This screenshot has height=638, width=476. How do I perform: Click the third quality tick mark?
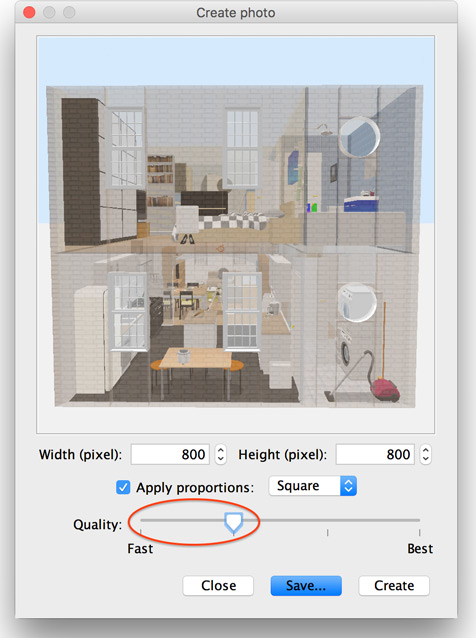(x=328, y=532)
